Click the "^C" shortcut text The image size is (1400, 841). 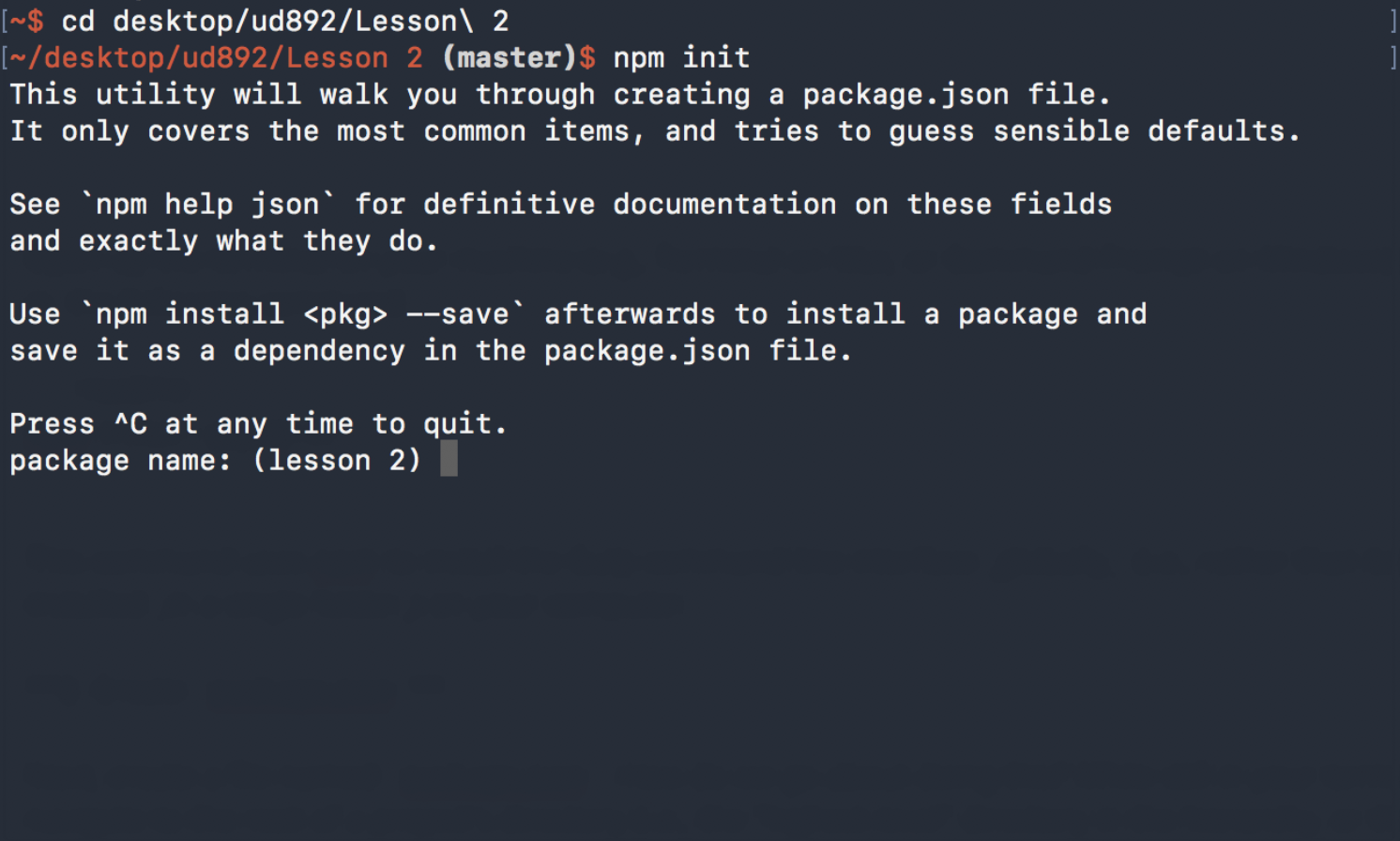(130, 423)
